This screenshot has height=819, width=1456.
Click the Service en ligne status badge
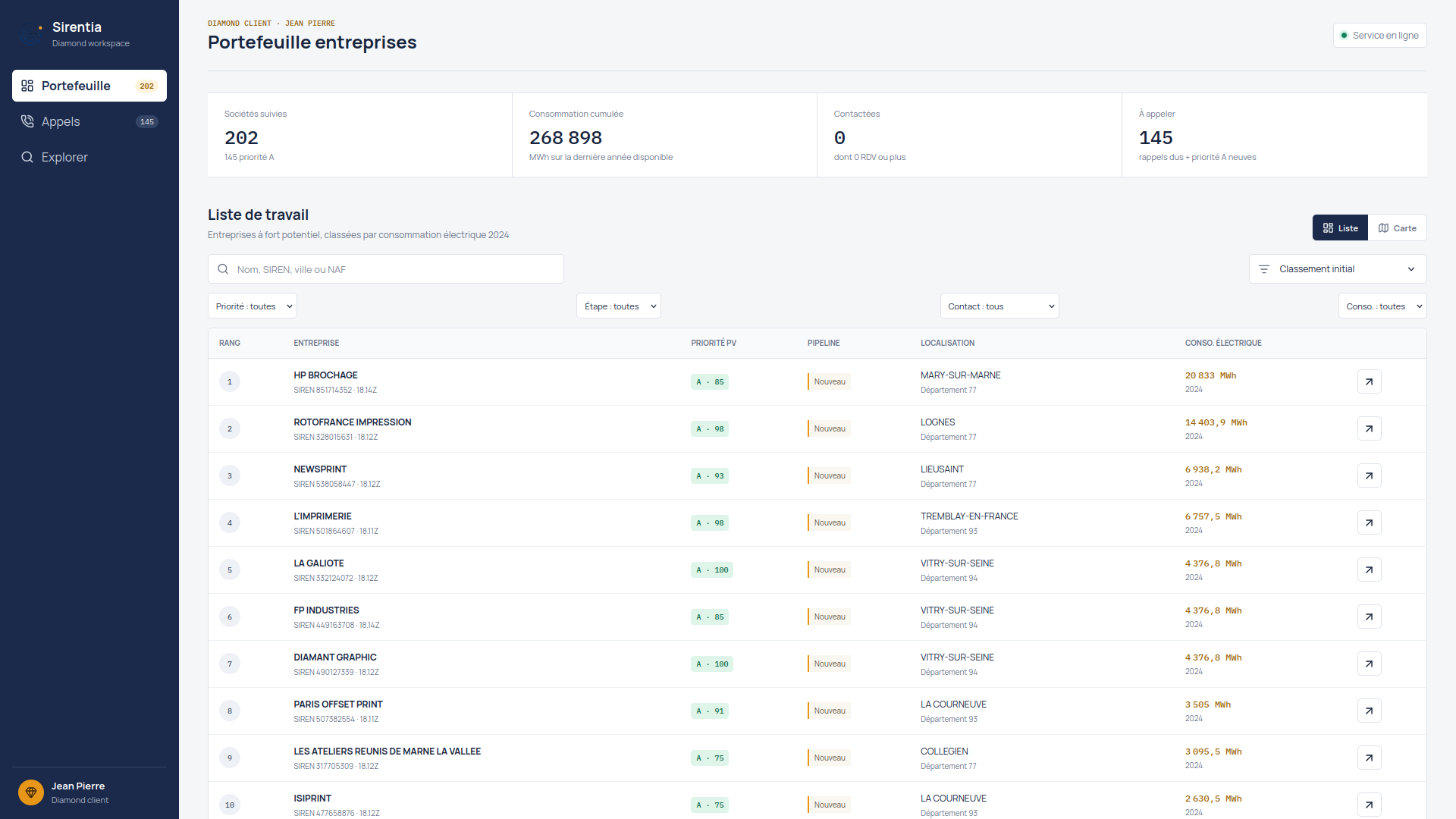coord(1379,36)
